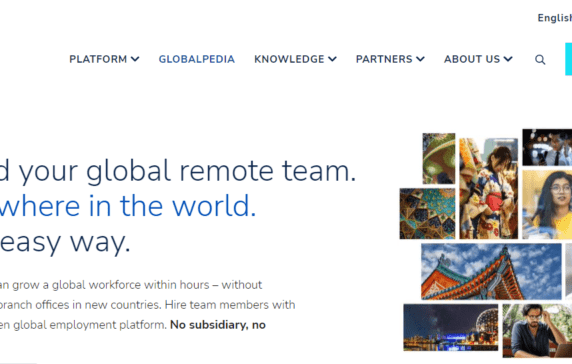Screen dimensions: 572x364
Task: Expand the ABOUT US menu chevron
Action: tap(508, 59)
